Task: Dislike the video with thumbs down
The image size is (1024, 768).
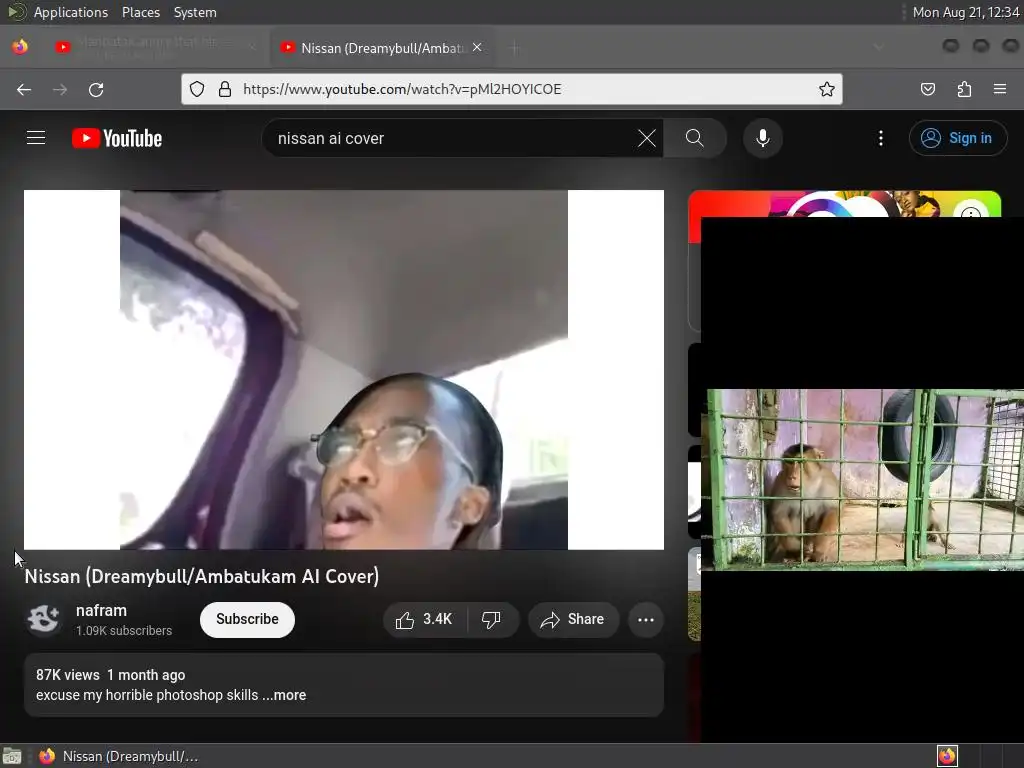Action: (492, 620)
